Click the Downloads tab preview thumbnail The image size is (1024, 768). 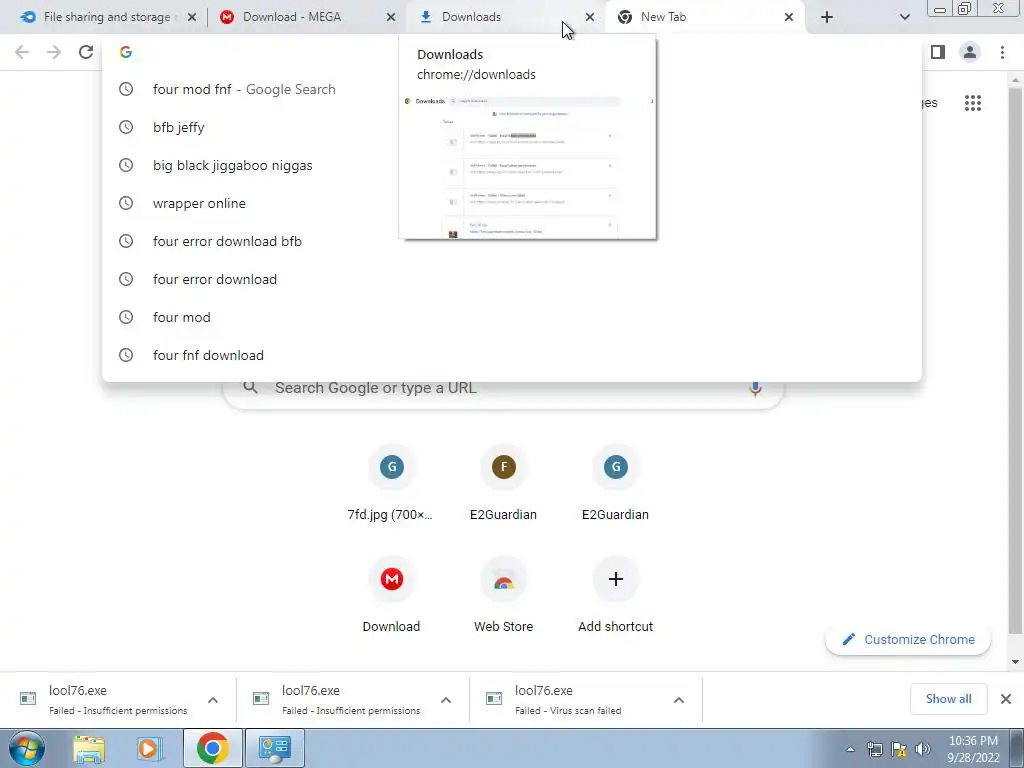point(528,166)
